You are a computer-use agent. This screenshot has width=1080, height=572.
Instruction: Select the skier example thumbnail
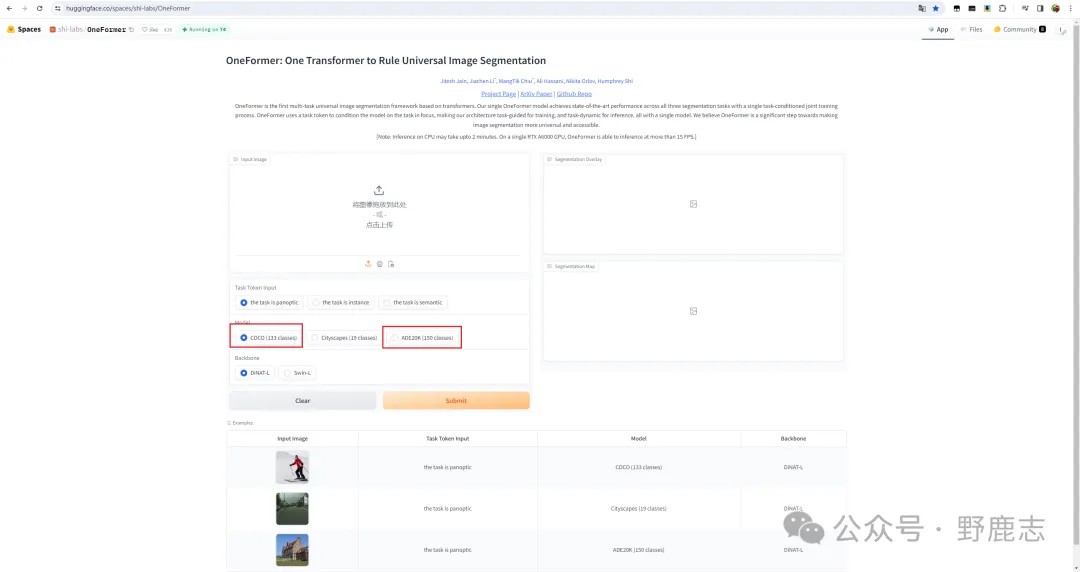pyautogui.click(x=292, y=467)
